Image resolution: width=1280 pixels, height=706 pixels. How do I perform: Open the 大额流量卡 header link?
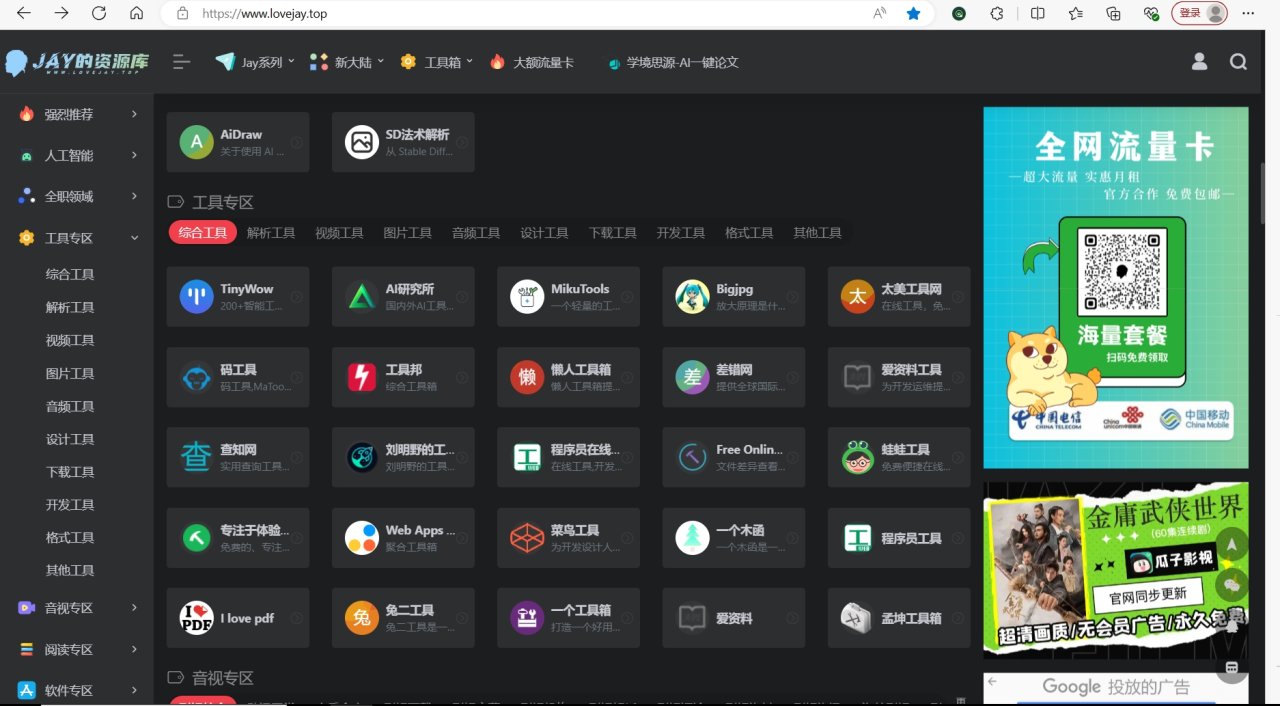[x=532, y=62]
